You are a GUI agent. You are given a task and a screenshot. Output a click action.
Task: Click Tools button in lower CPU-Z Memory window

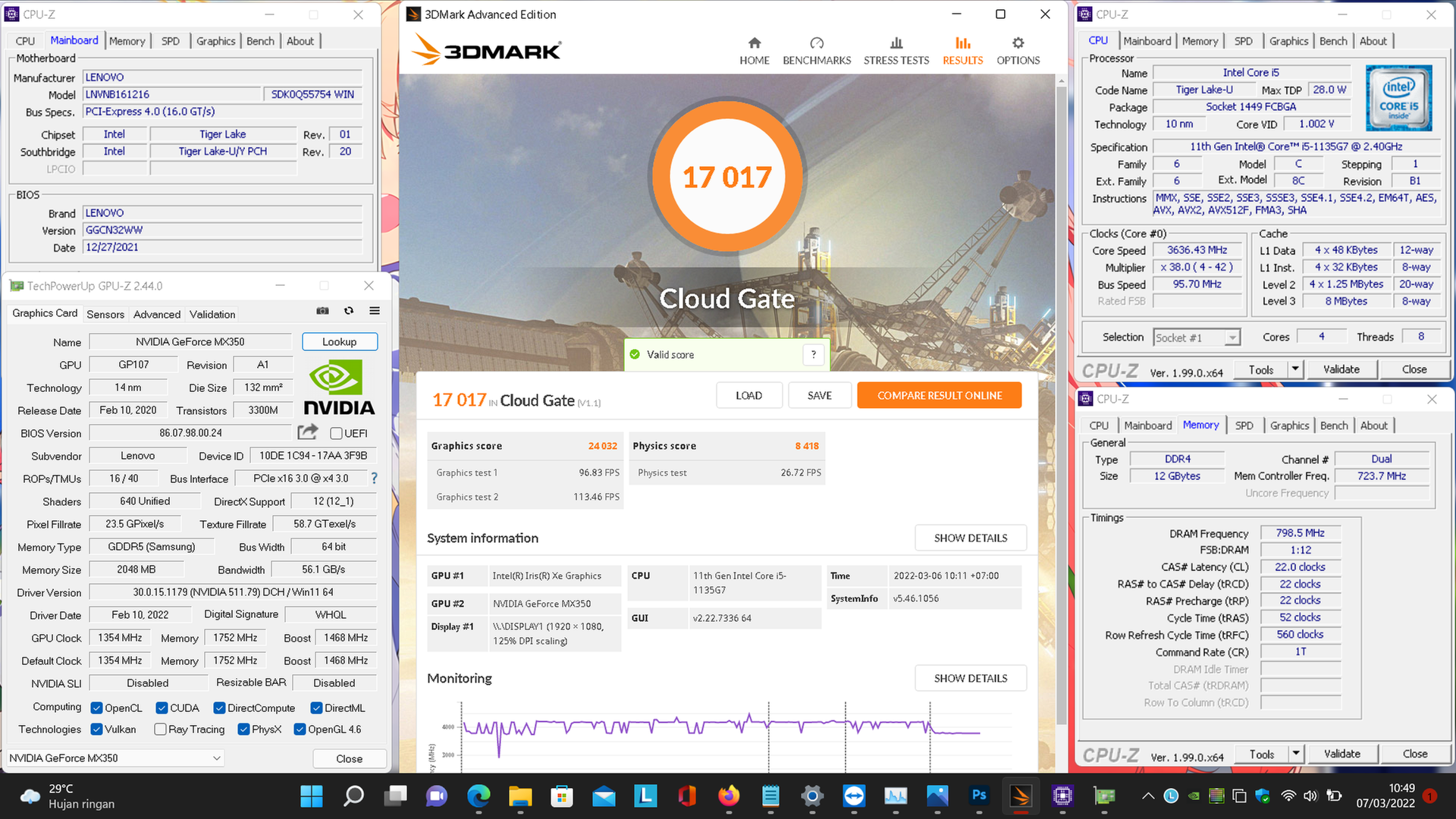pyautogui.click(x=1261, y=754)
